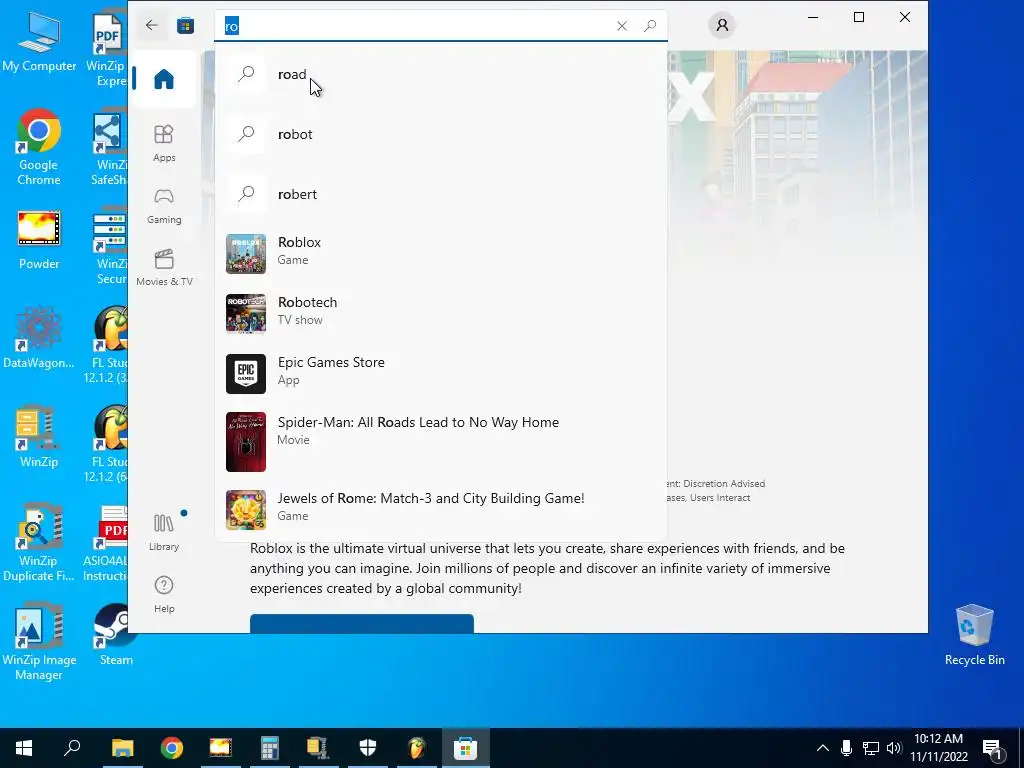This screenshot has width=1024, height=768.
Task: Open the user profile icon
Action: click(x=722, y=25)
